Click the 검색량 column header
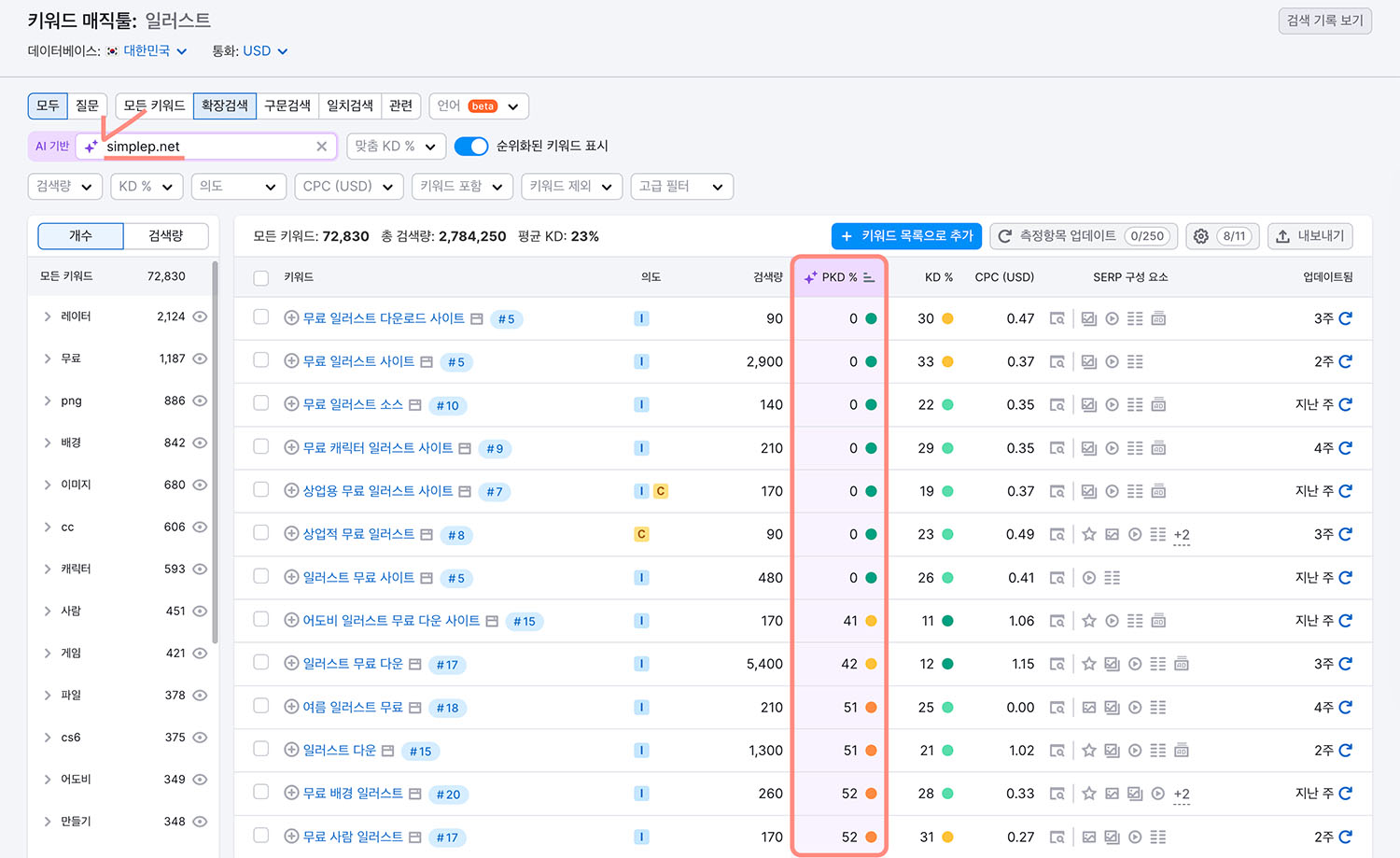The height and width of the screenshot is (858, 1400). 768,277
